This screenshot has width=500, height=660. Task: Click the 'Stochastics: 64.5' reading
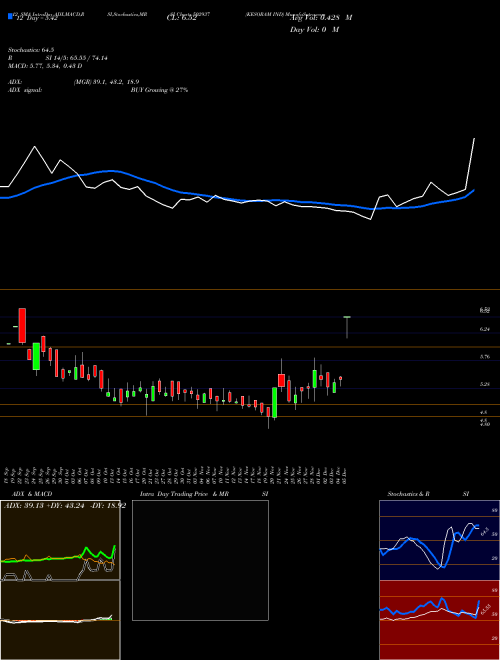[x=31, y=50]
